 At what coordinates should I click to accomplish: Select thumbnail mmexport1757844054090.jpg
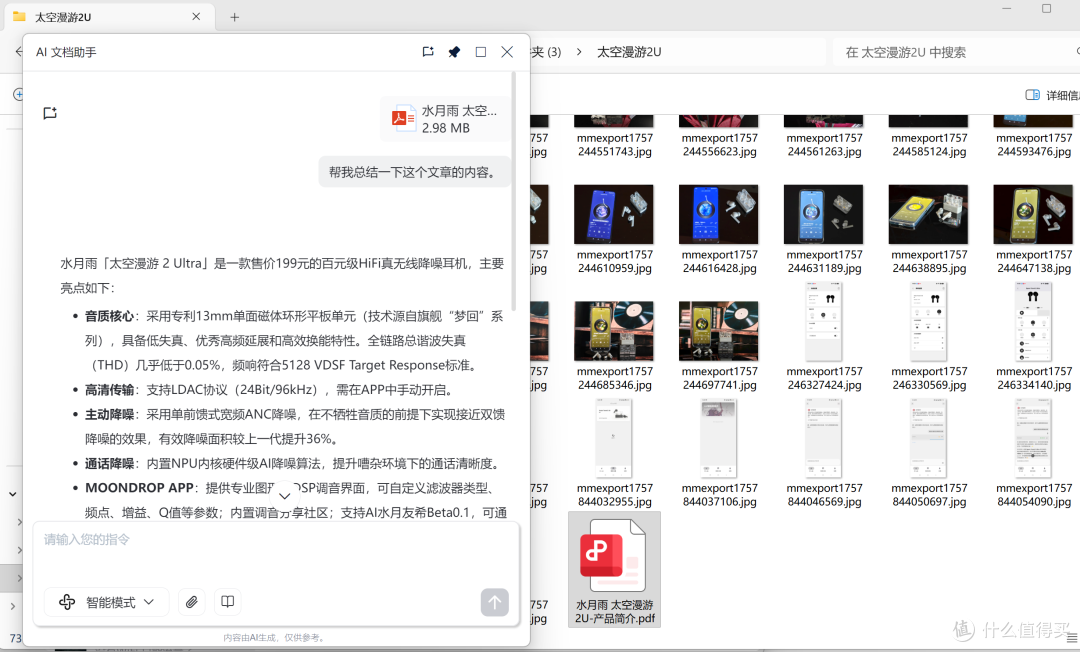1033,439
